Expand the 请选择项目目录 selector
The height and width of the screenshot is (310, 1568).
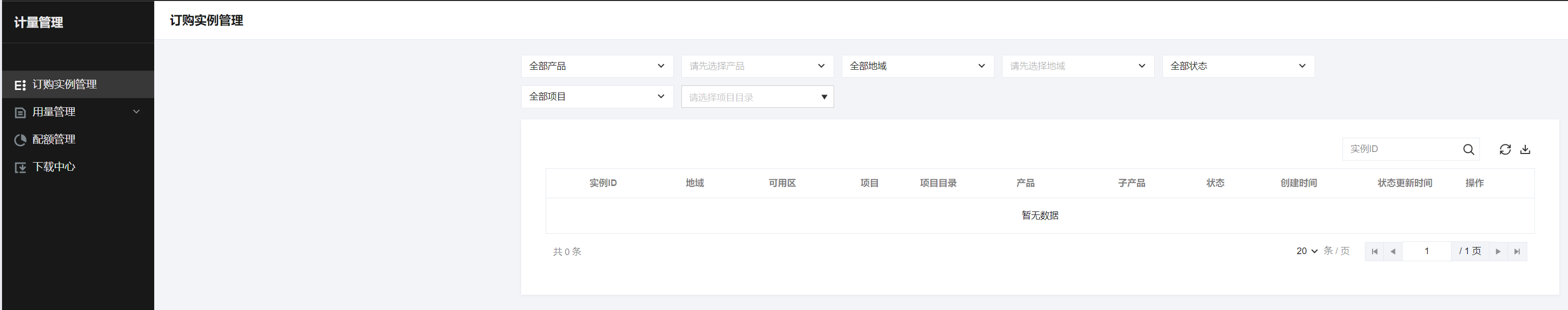click(x=757, y=97)
